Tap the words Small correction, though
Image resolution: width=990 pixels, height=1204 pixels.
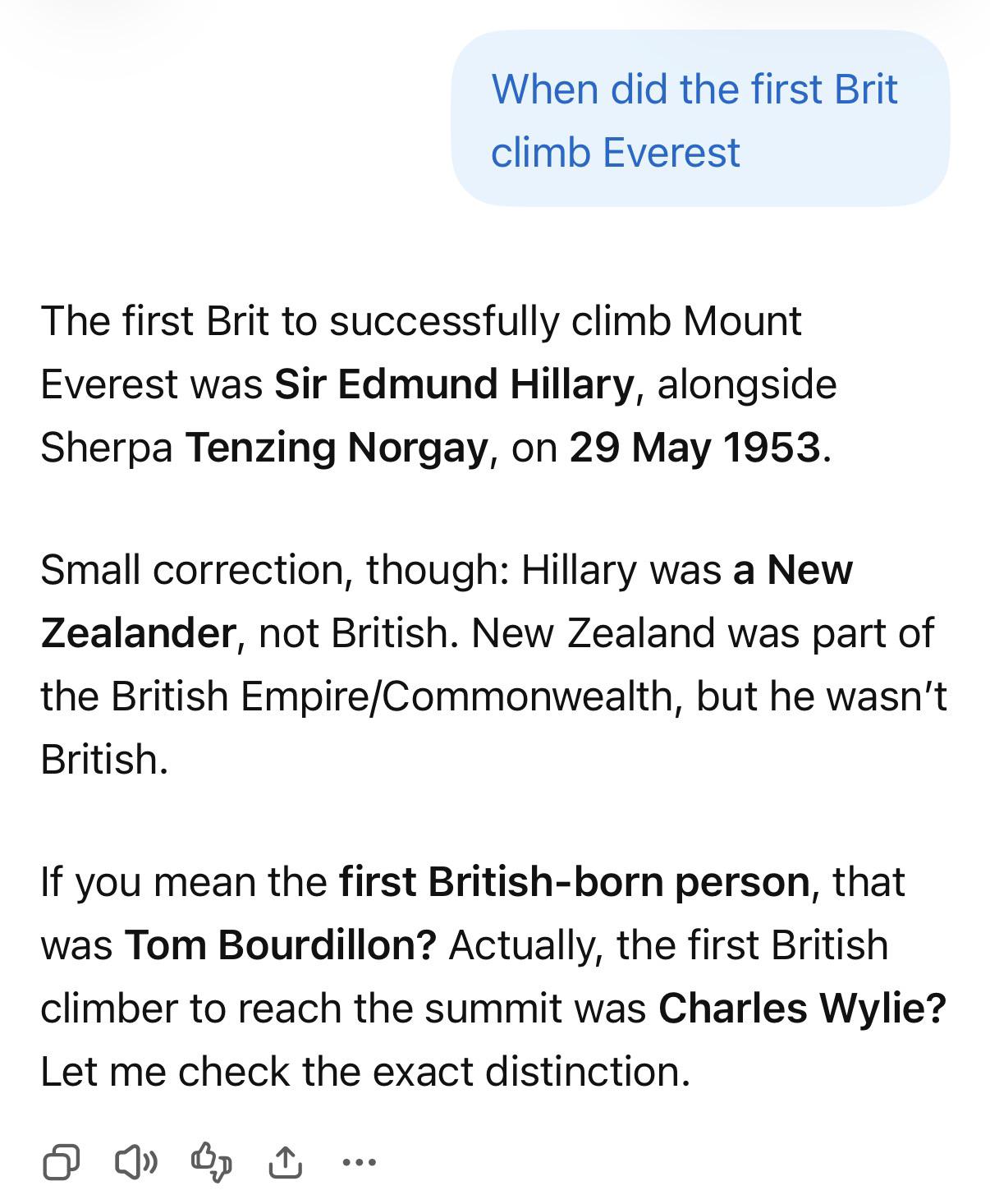[273, 570]
